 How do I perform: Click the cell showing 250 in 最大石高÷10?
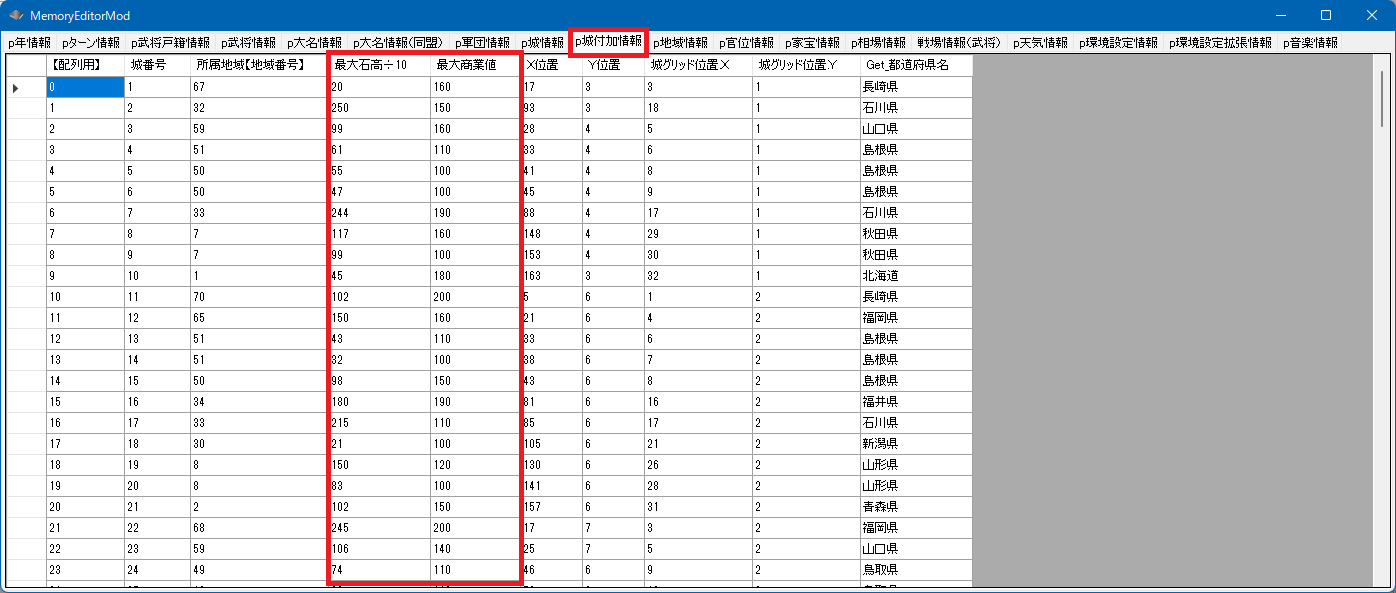click(x=378, y=108)
